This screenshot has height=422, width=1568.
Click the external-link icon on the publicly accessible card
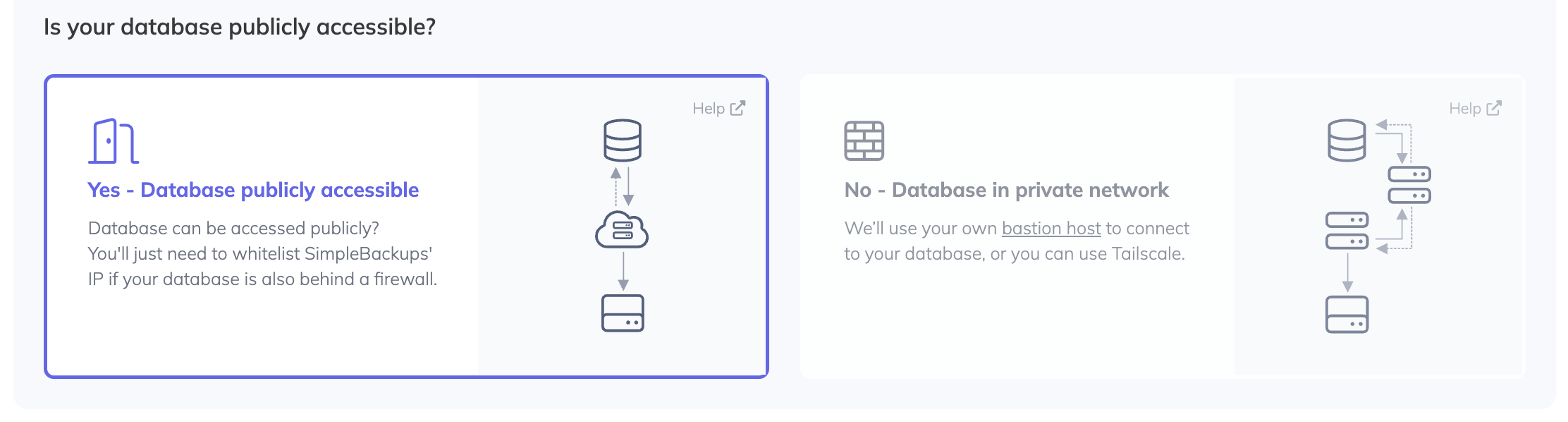click(737, 108)
